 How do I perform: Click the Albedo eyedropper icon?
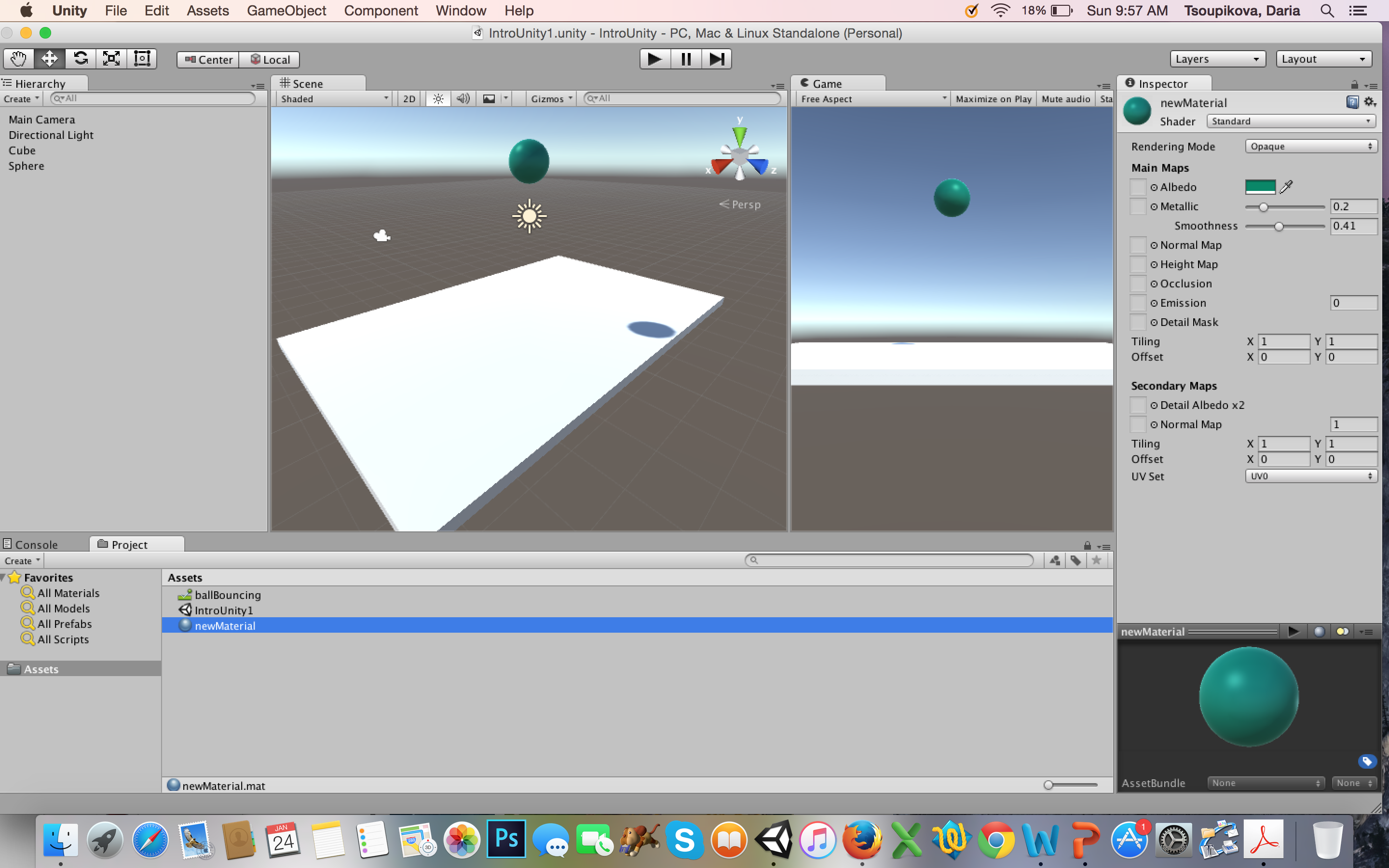pyautogui.click(x=1286, y=187)
